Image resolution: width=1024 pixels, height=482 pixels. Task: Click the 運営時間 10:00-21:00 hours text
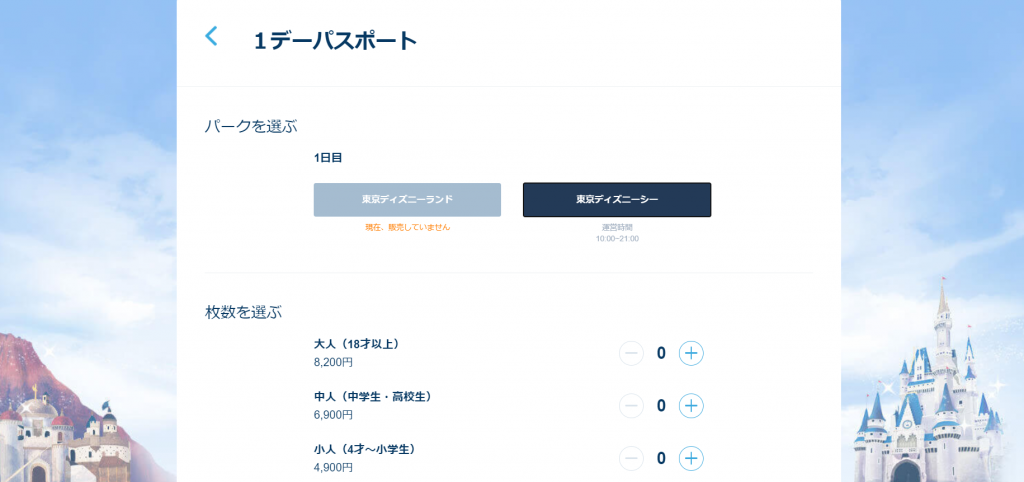(617, 233)
